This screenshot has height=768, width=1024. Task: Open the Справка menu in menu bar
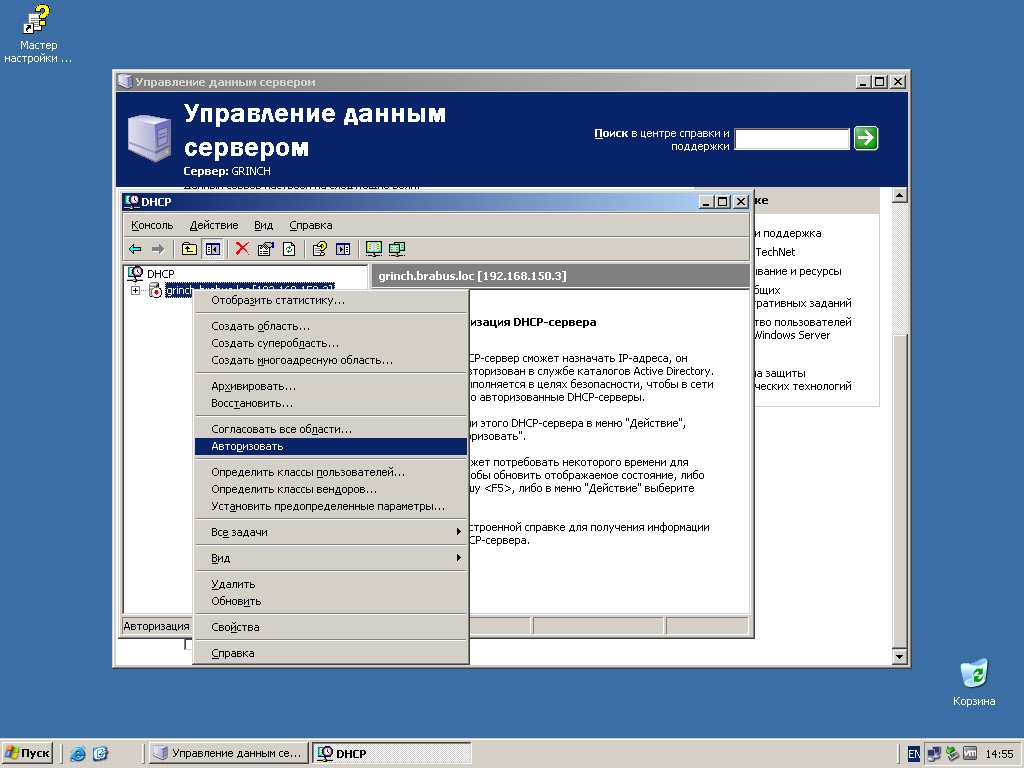[x=311, y=225]
